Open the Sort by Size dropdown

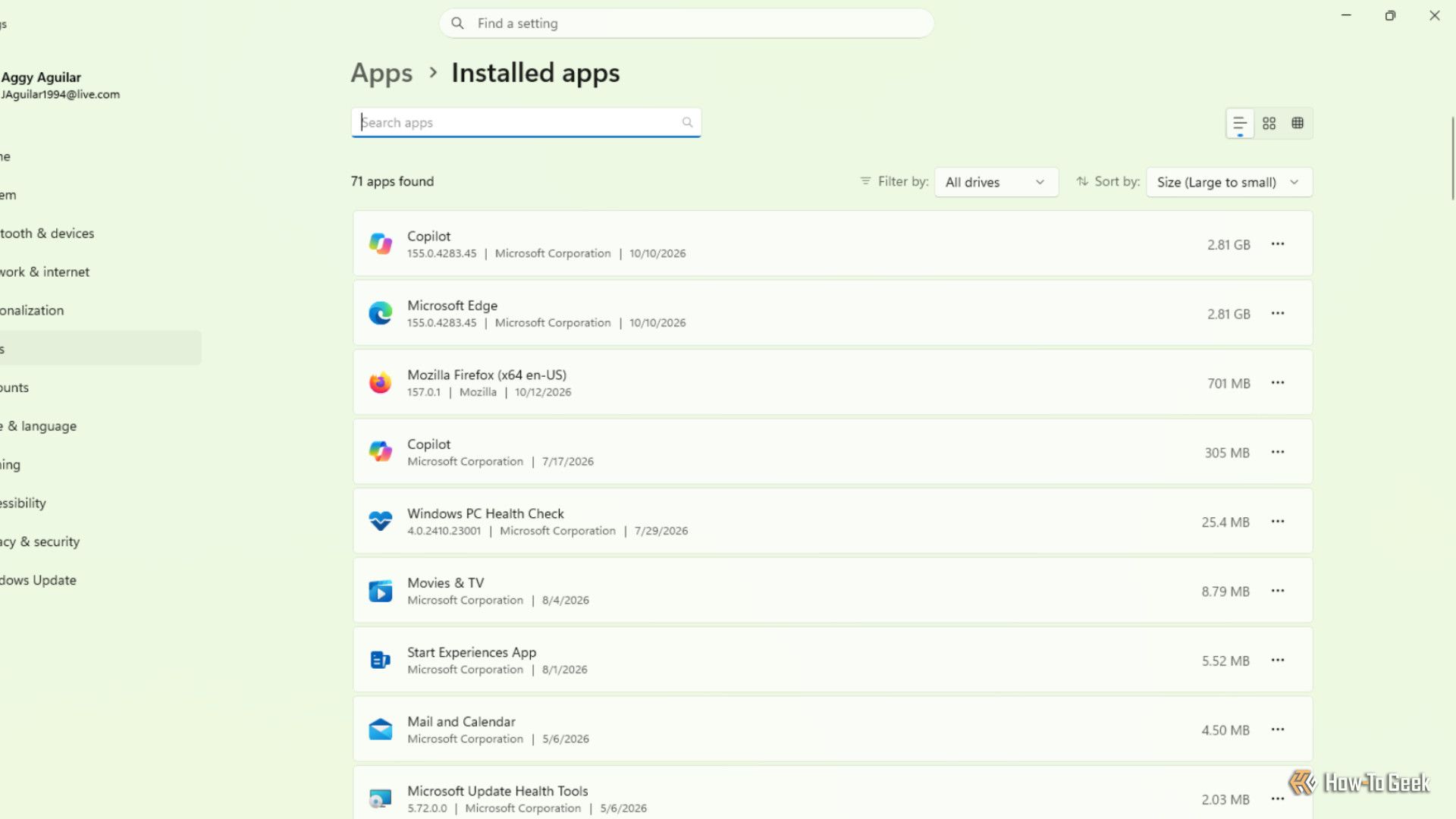[x=1228, y=182]
